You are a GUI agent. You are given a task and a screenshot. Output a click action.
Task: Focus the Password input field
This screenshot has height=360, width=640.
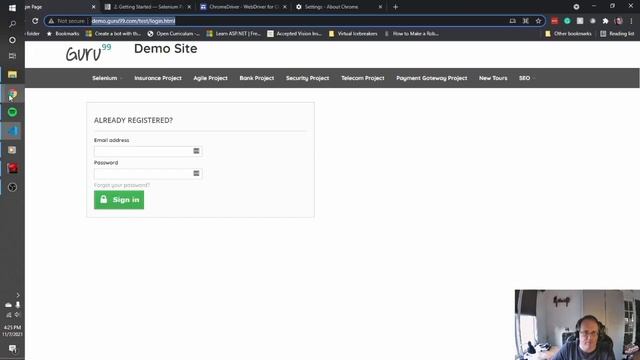pyautogui.click(x=148, y=173)
